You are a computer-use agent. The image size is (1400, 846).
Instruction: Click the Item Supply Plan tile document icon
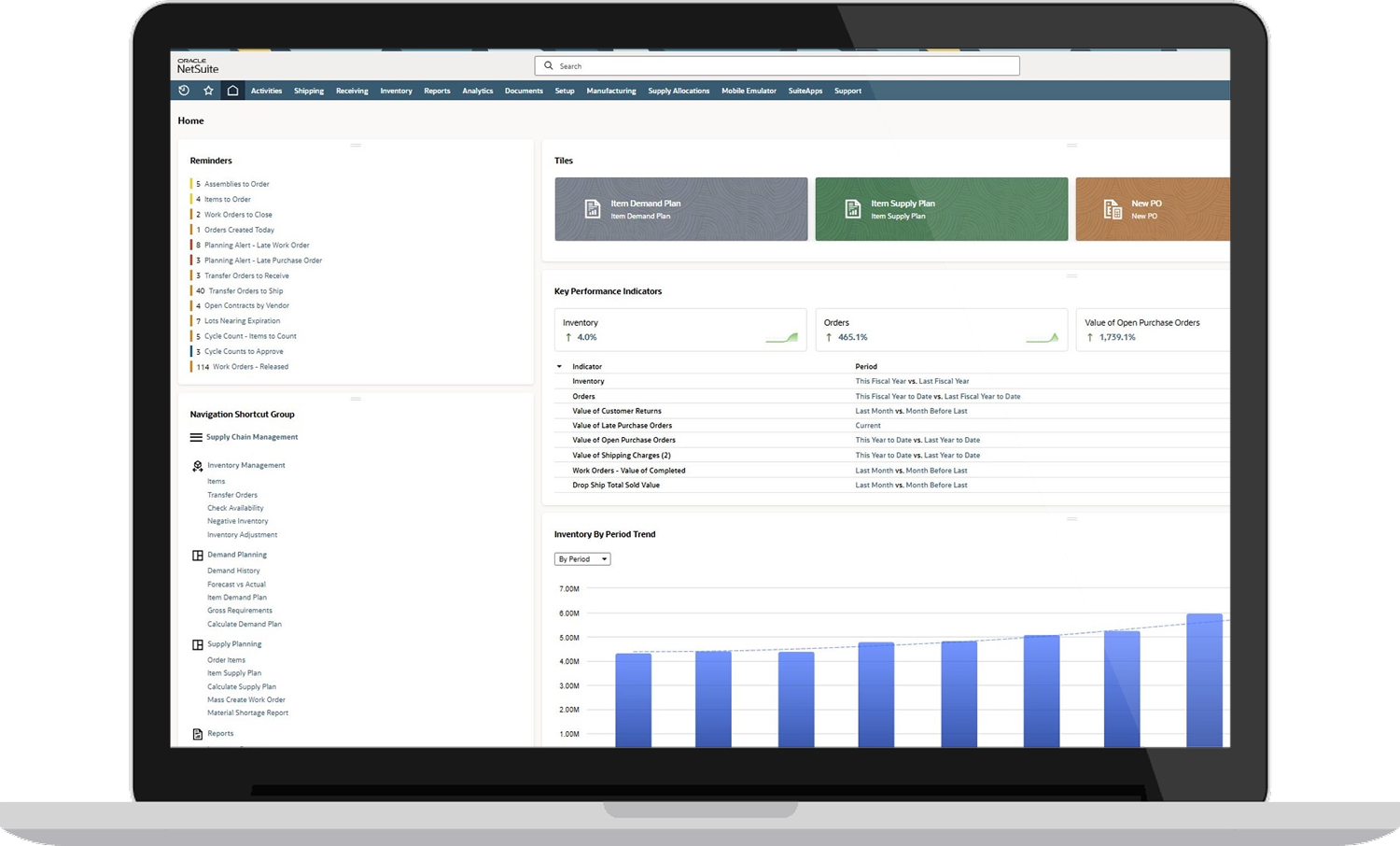click(853, 208)
